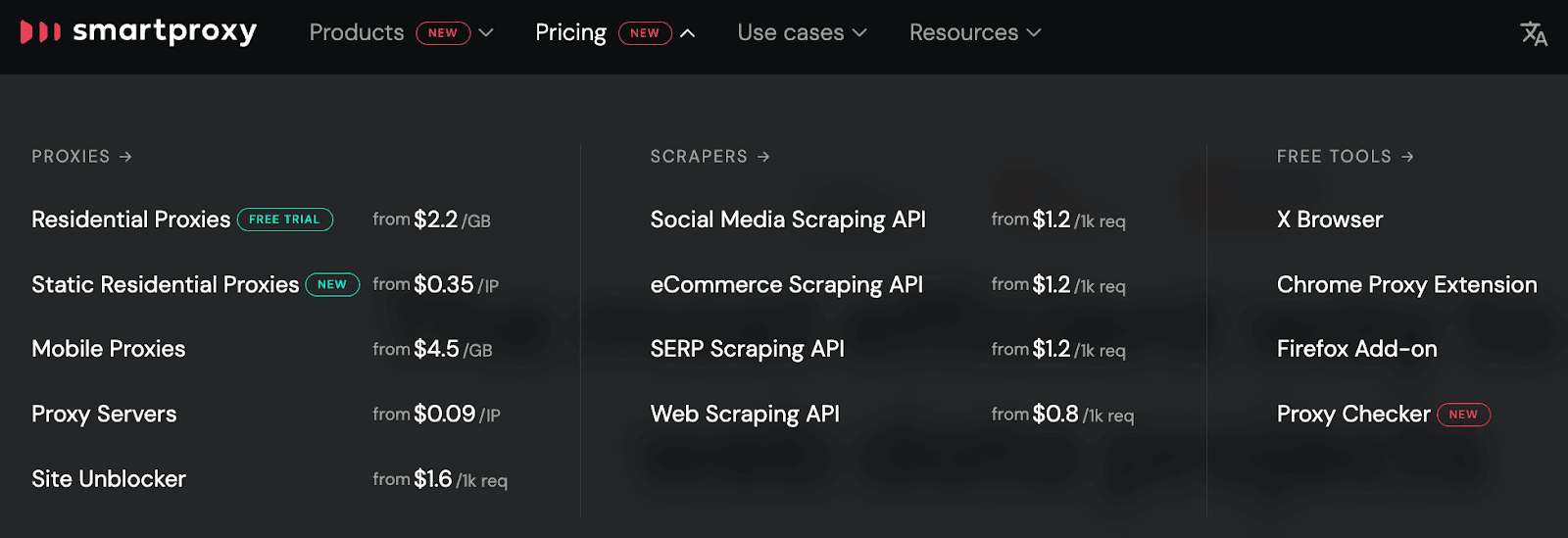The width and height of the screenshot is (1568, 538).
Task: Click the price "from $0.09 /IP"
Action: point(436,415)
